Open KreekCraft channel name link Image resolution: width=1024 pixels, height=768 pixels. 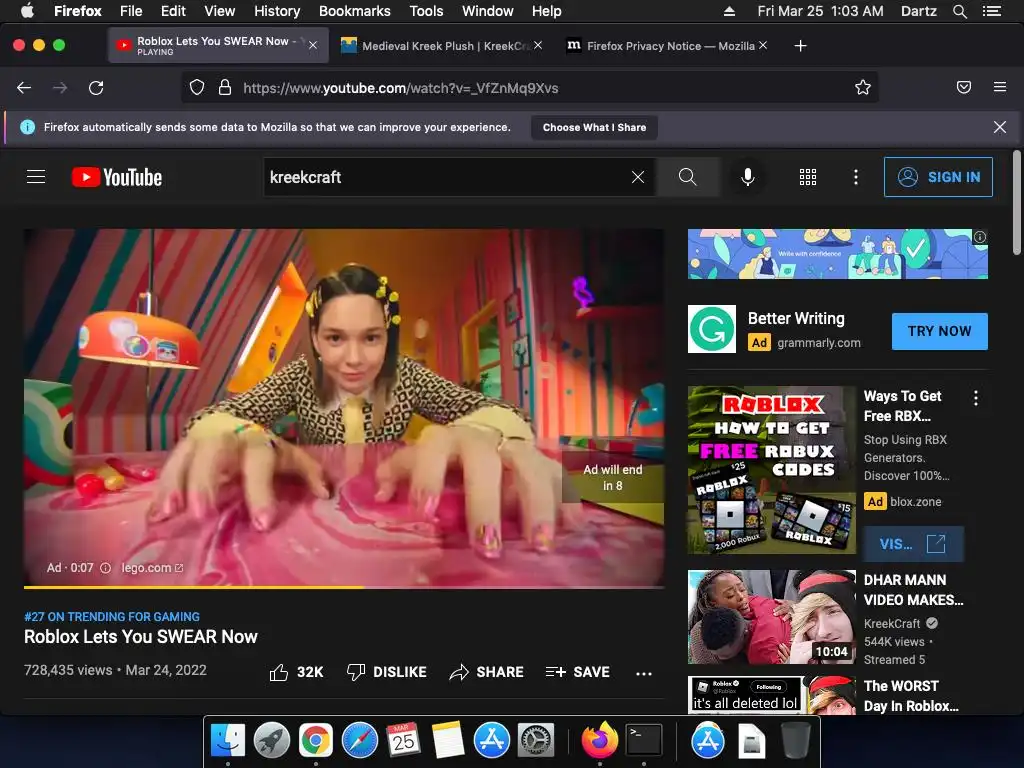coord(891,624)
